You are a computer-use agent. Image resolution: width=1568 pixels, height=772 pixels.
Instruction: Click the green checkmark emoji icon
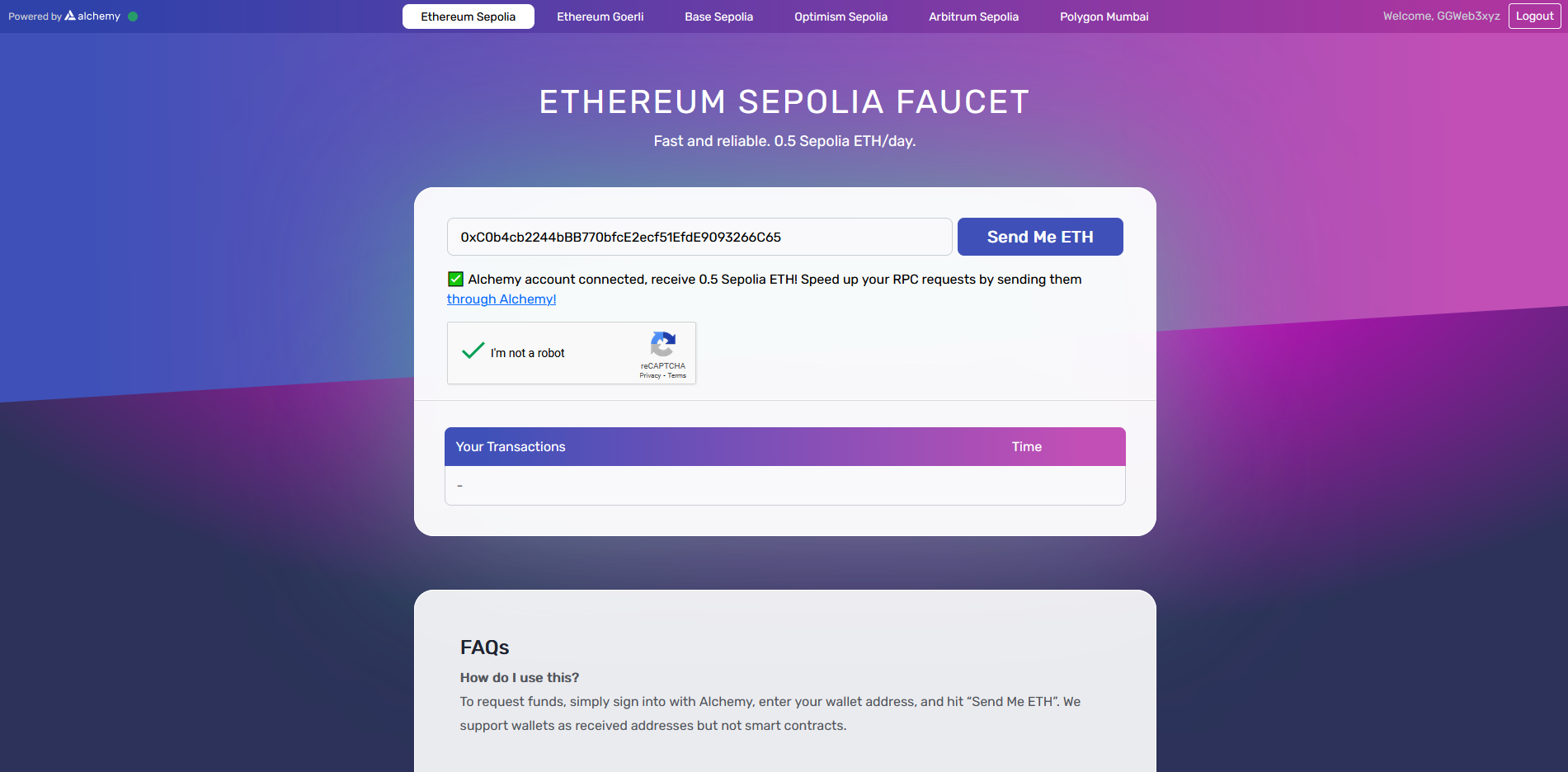[455, 280]
